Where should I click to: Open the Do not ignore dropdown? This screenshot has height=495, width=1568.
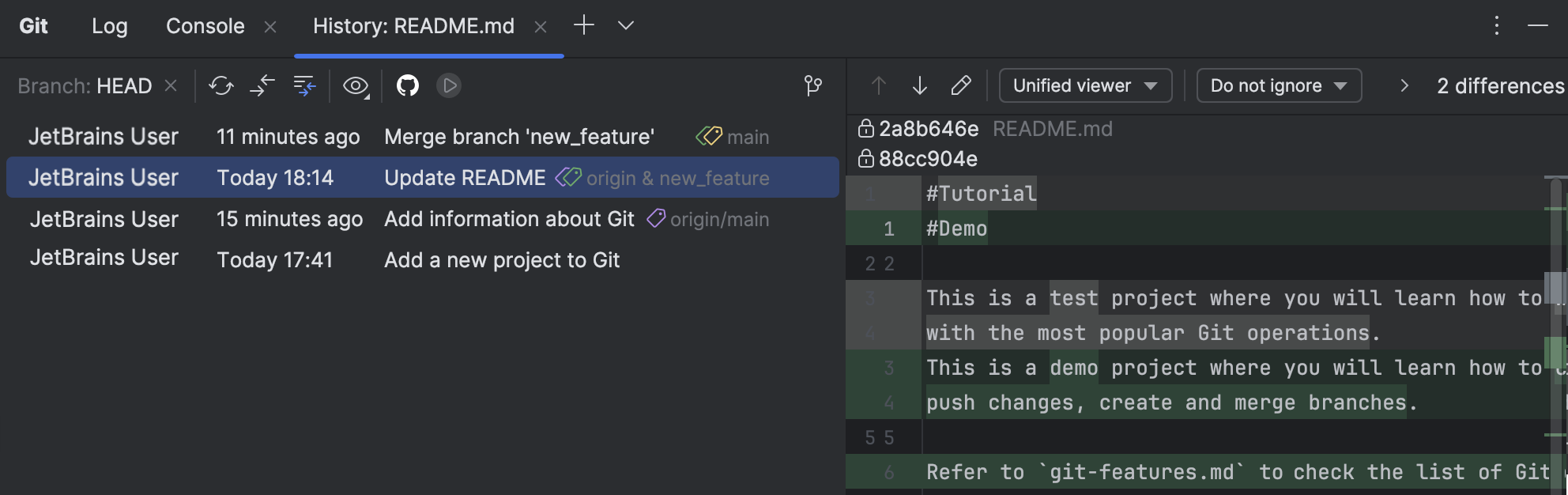[x=1279, y=85]
